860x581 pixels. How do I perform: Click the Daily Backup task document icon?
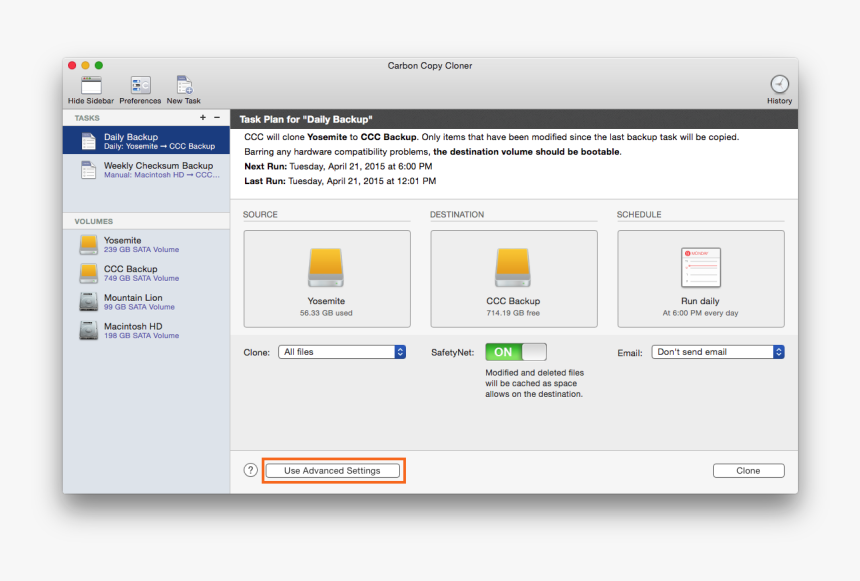coord(89,141)
